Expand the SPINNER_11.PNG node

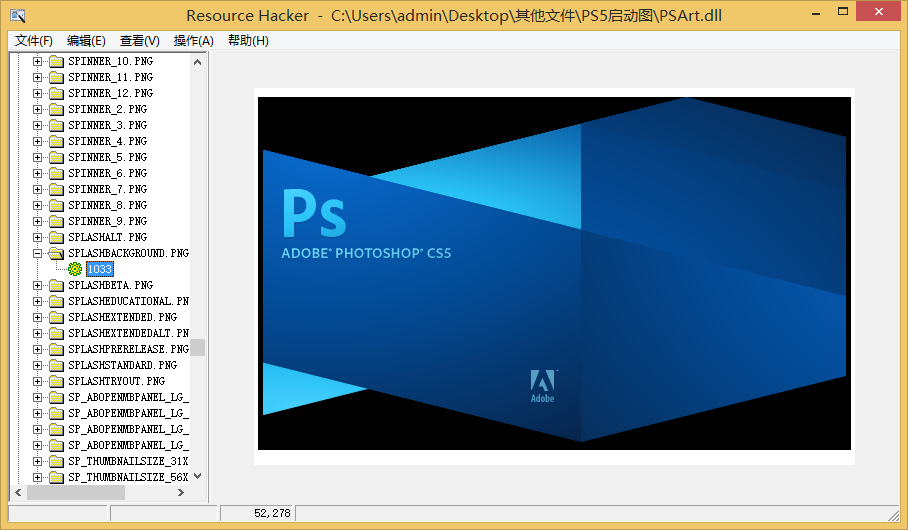tap(38, 77)
